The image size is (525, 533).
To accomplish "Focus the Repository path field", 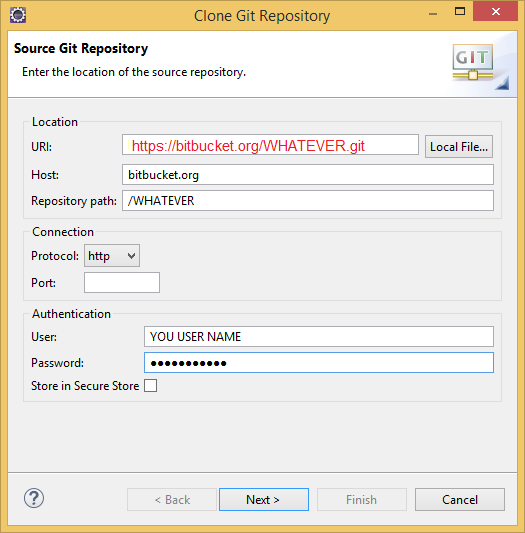I will (x=308, y=201).
